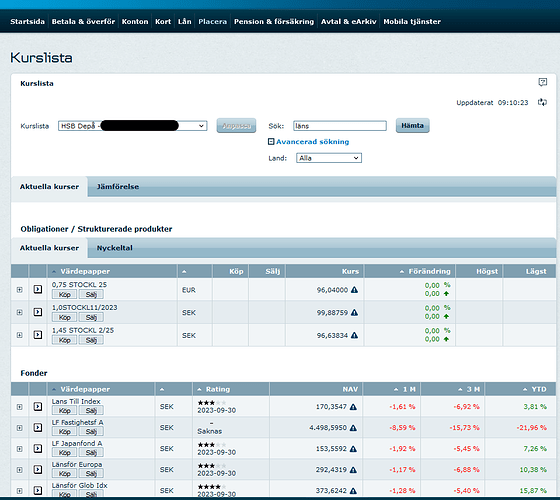560x500 pixels.
Task: Open details arrow icon for 0,75 STOCKL 25
Action: coord(38,289)
